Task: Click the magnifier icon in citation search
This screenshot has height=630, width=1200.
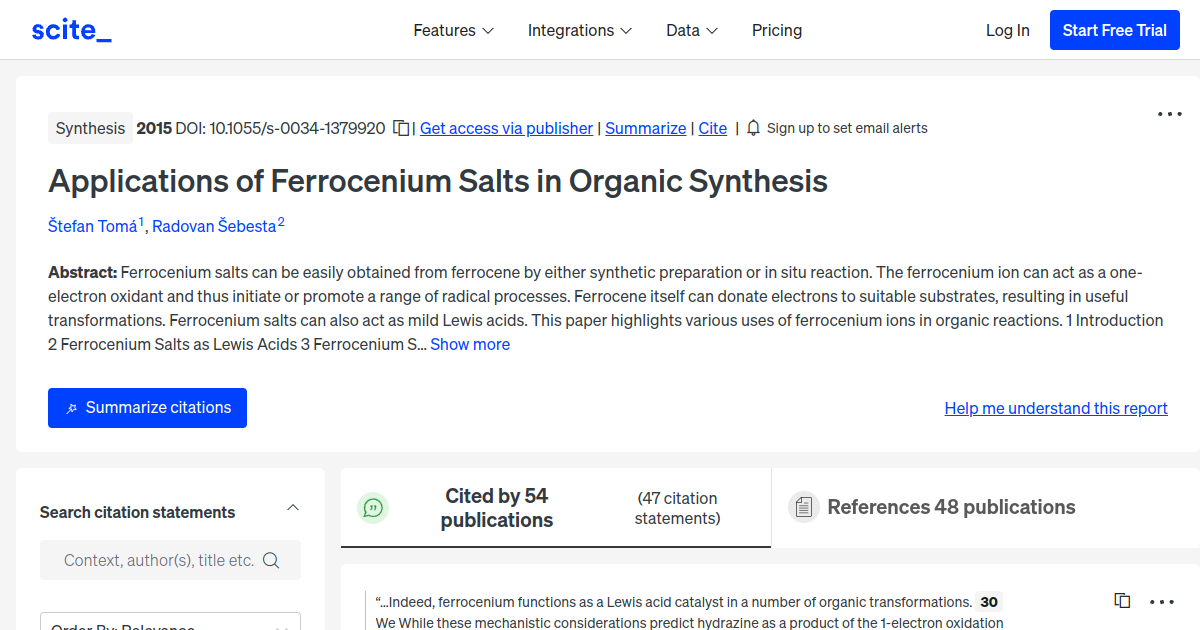Action: (x=271, y=560)
